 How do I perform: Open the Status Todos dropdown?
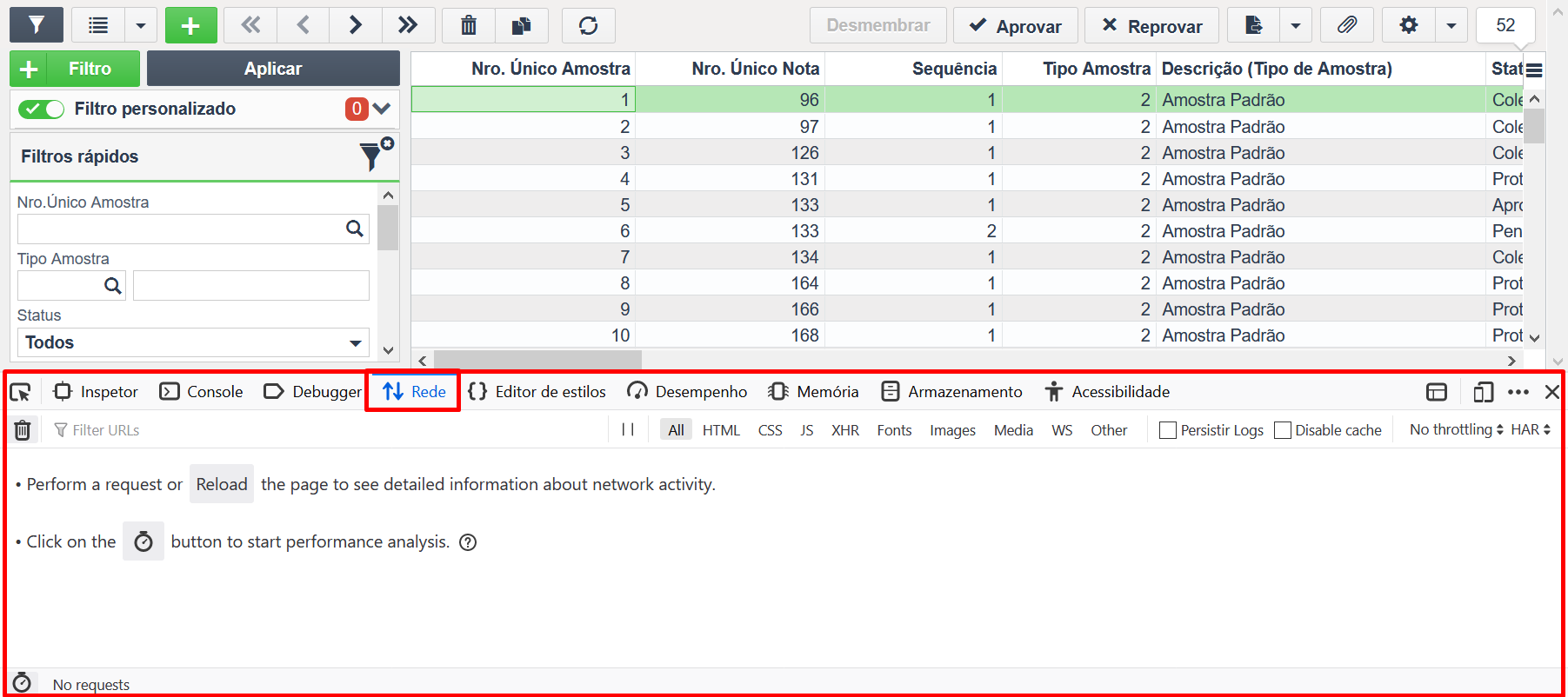pyautogui.click(x=193, y=342)
